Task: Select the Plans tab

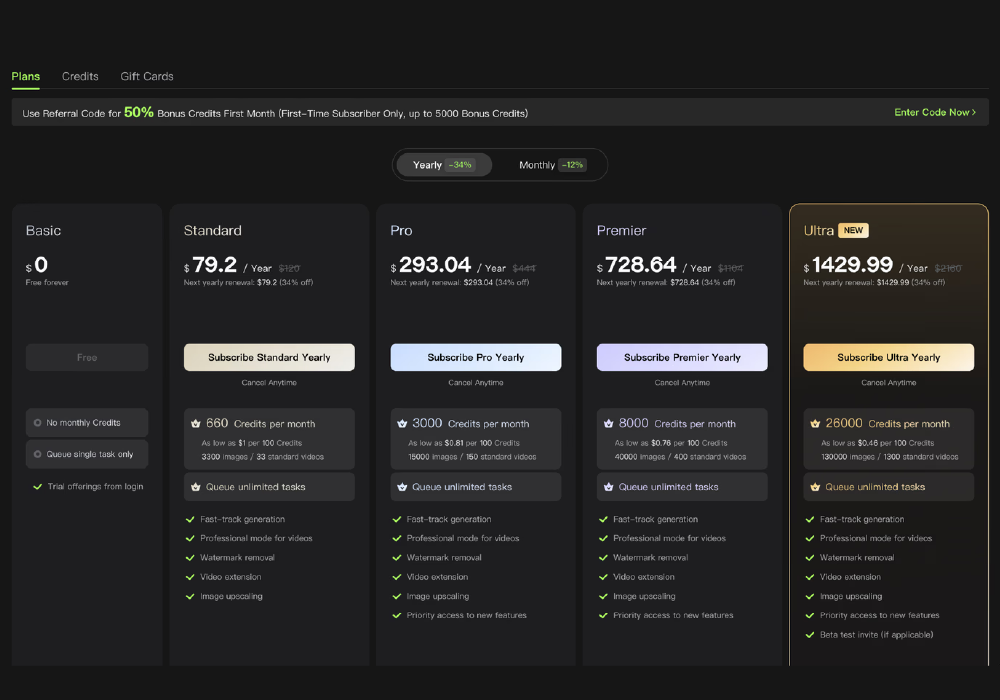Action: coord(26,76)
